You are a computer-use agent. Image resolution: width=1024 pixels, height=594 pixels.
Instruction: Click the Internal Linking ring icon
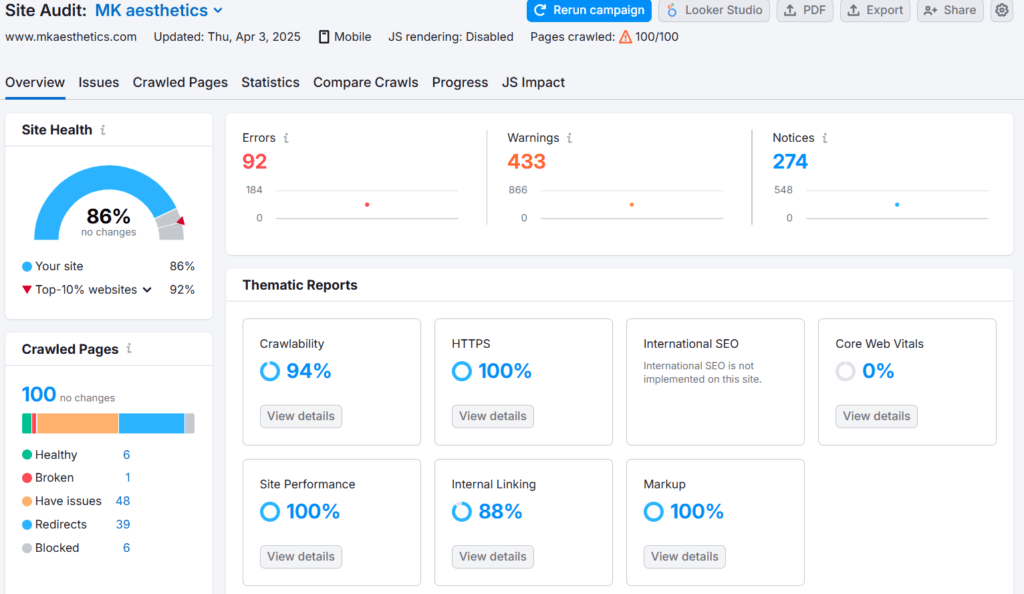462,511
